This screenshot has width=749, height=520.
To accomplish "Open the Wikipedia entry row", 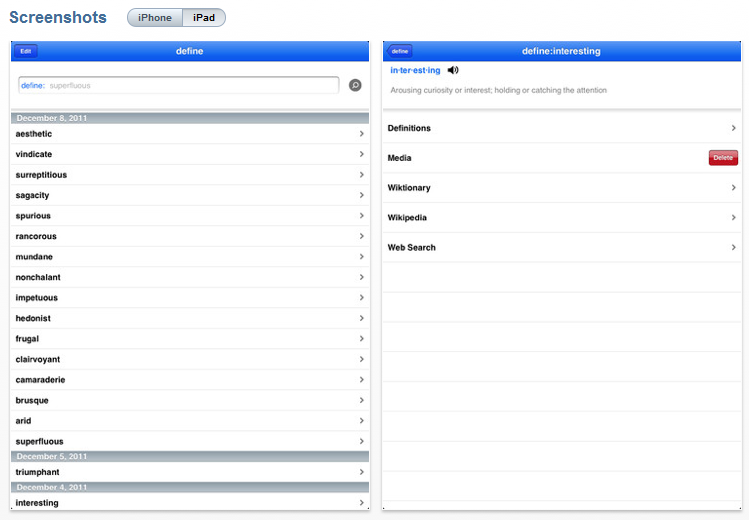I will 561,218.
